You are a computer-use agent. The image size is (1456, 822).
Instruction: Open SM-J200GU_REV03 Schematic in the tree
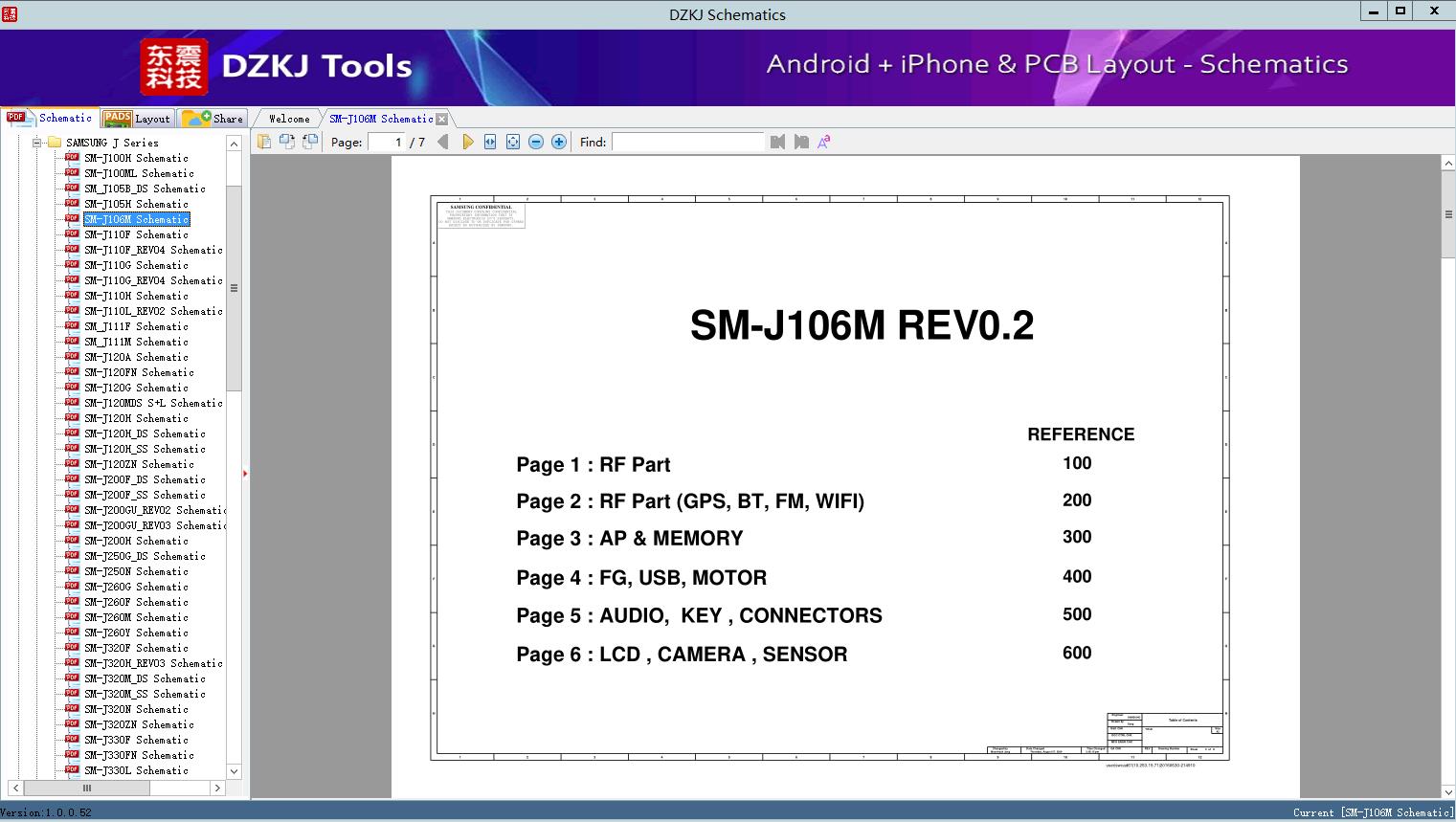[x=155, y=525]
